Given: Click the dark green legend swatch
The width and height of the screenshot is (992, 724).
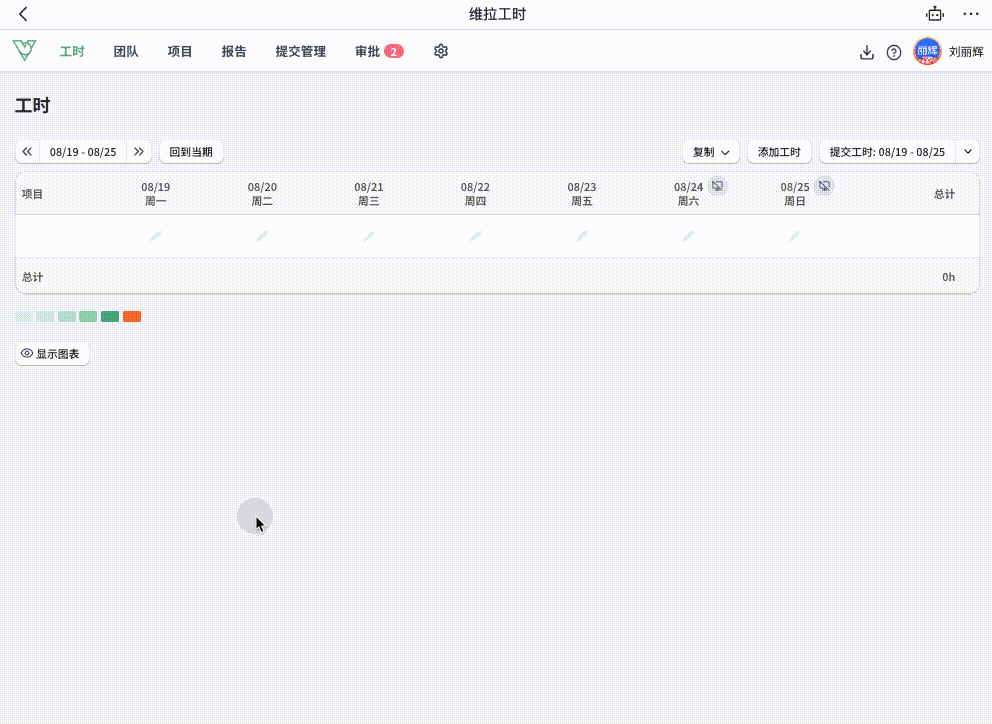Looking at the screenshot, I should point(110,316).
